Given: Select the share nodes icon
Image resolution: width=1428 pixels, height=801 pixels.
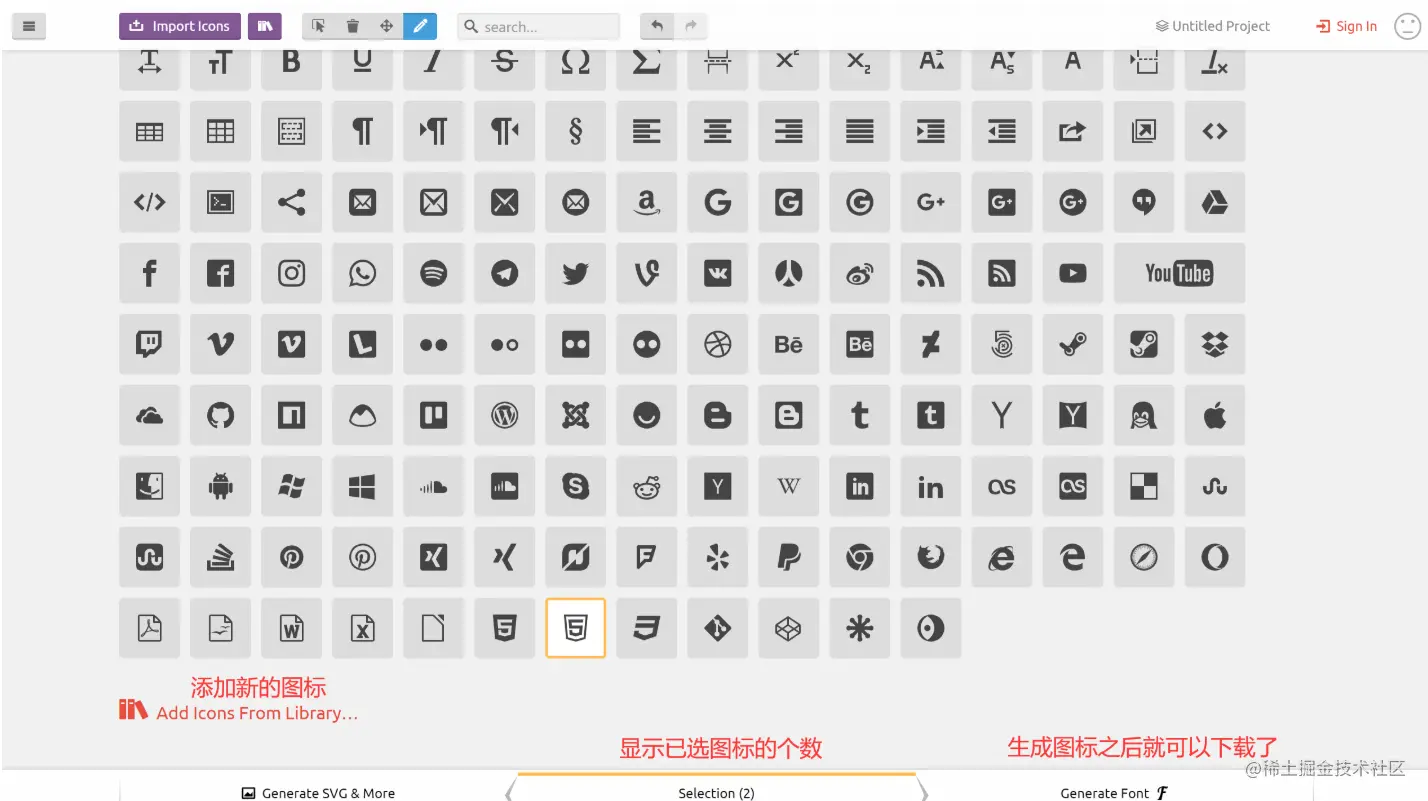Looking at the screenshot, I should coord(292,203).
